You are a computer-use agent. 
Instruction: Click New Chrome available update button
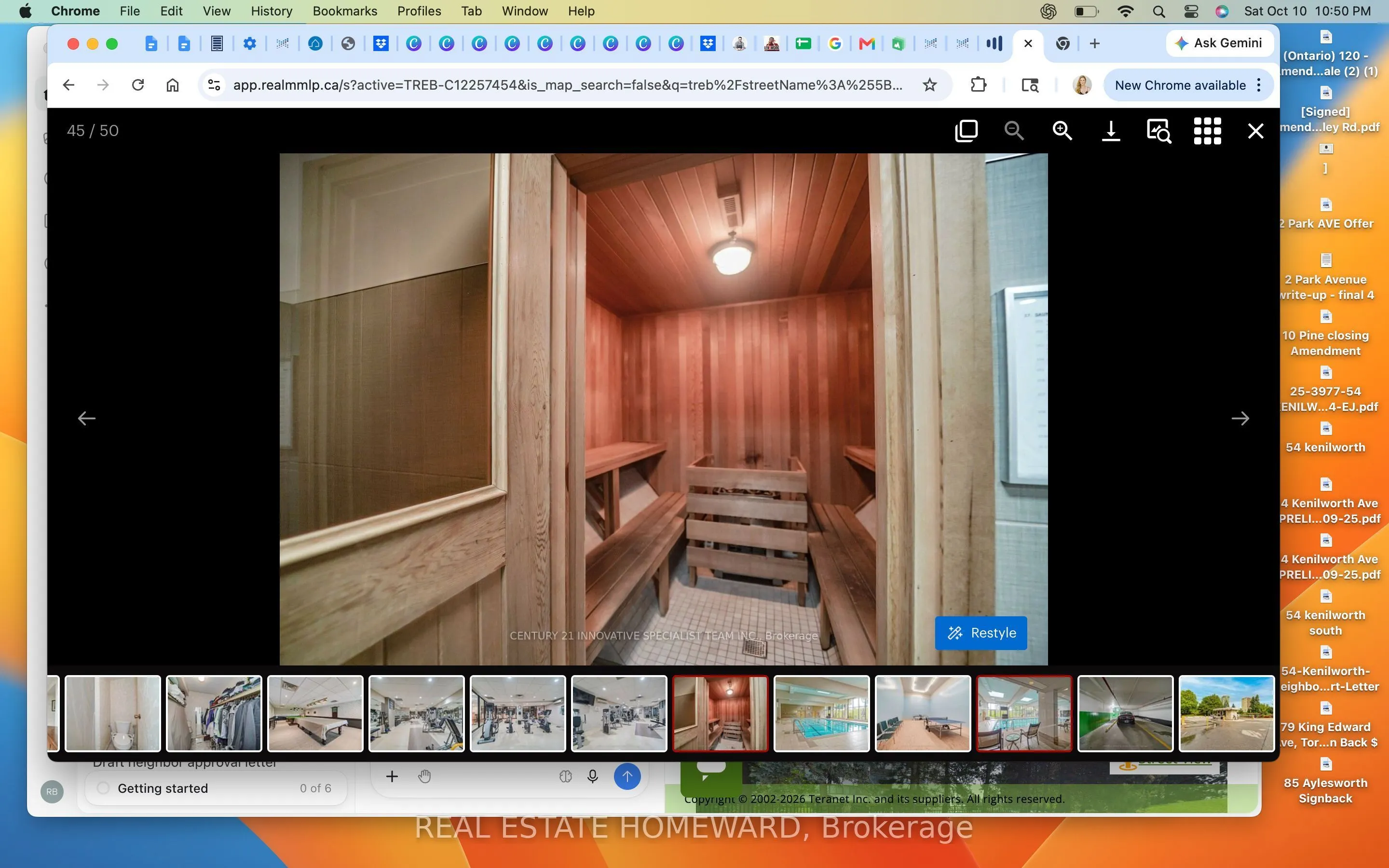[1188, 85]
